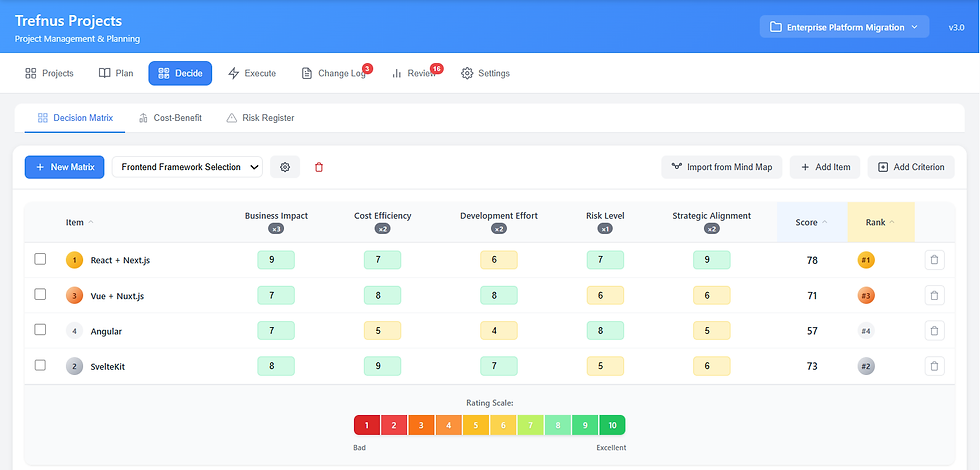Edit Angular Risk Level rating 8
This screenshot has width=980, height=470.
pos(605,331)
